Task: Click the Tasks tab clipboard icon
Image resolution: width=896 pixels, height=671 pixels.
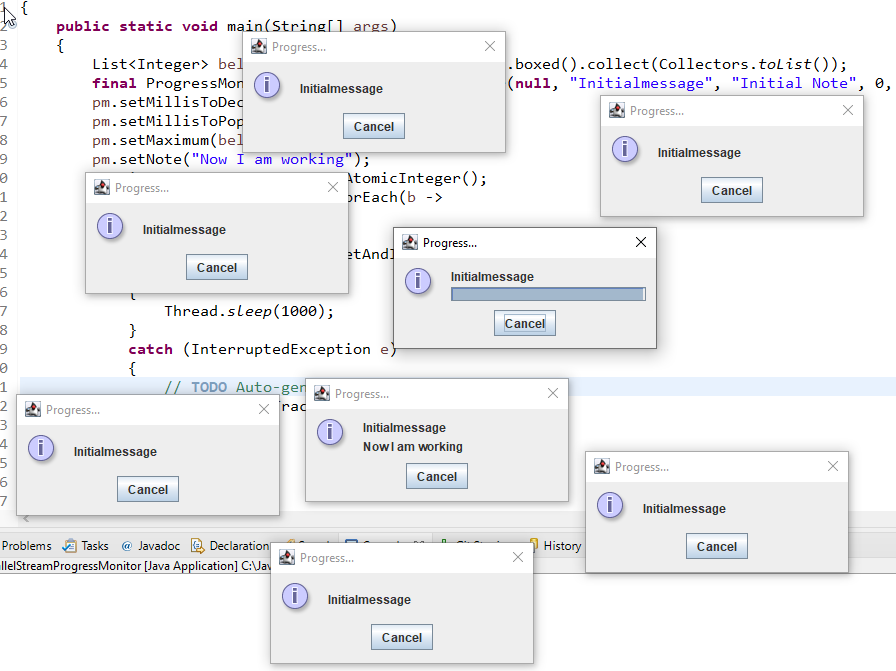Action: click(69, 546)
